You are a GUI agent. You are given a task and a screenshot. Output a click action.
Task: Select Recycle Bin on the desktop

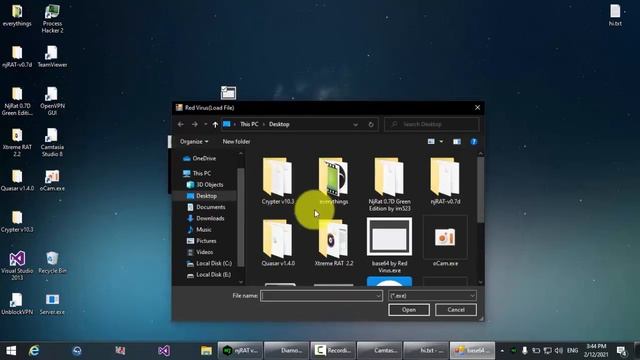pos(52,262)
